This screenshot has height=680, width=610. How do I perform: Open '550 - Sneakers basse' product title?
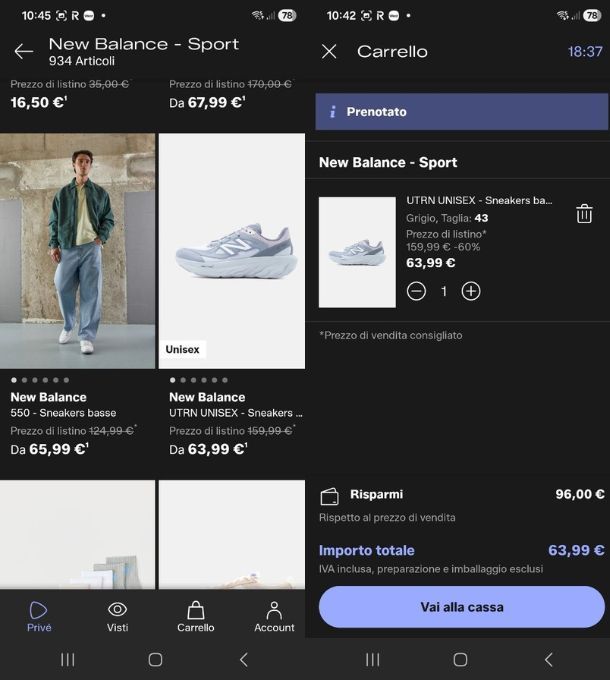point(63,413)
